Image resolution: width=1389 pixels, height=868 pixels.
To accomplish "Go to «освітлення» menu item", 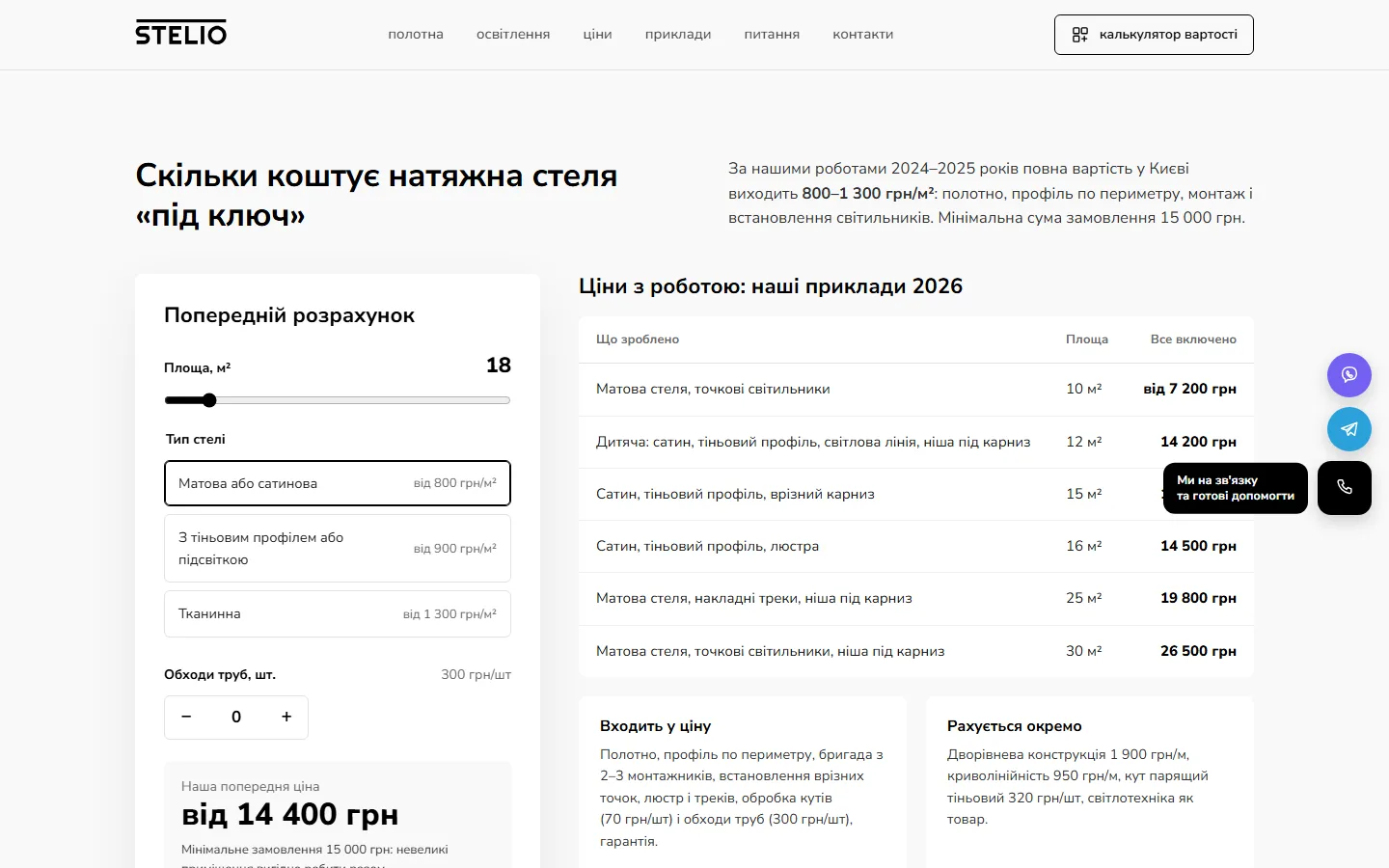I will [x=513, y=34].
